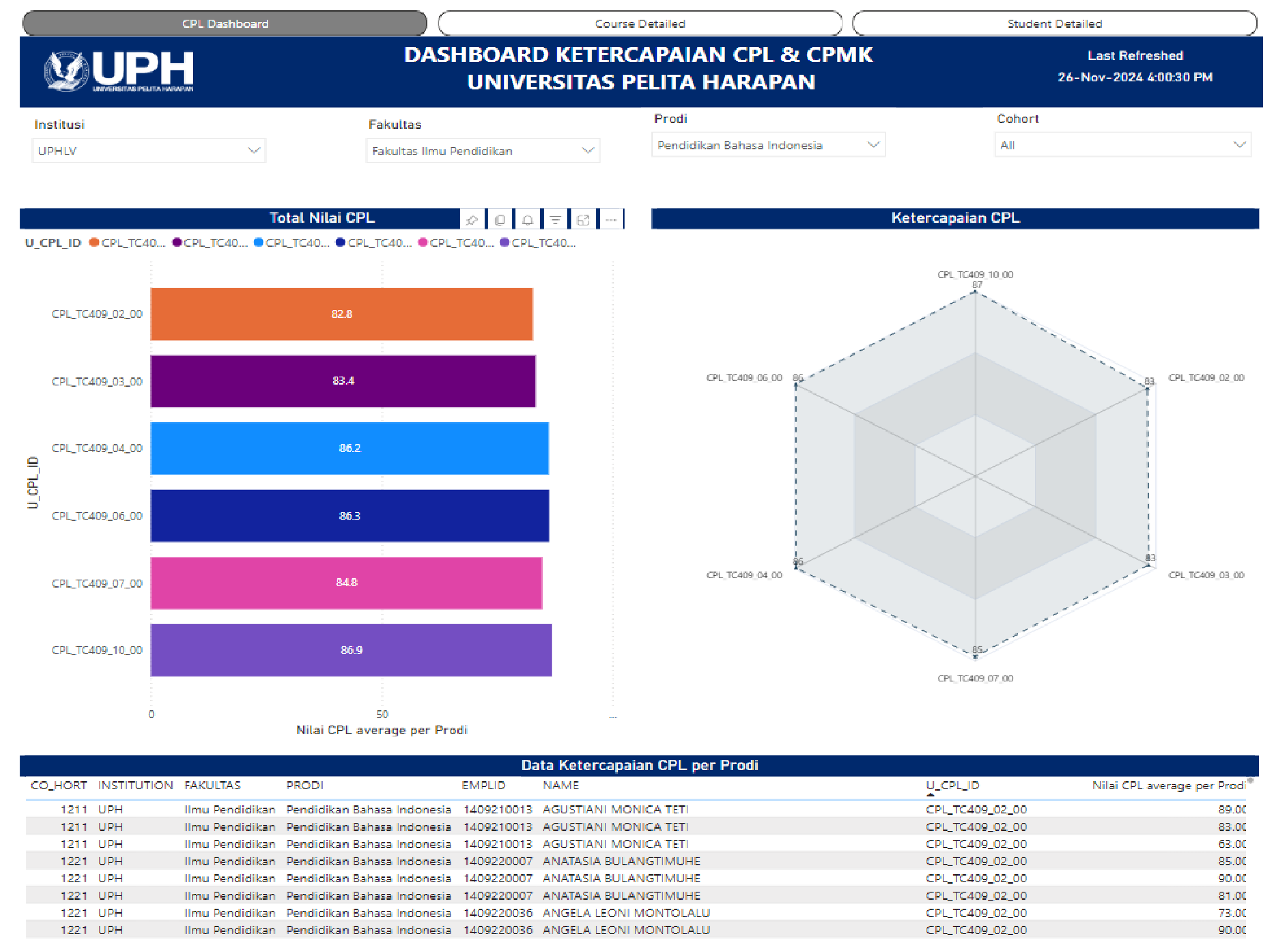Select the light blue CPL_TC409_04_00 bar
The height and width of the screenshot is (944, 1288).
pyautogui.click(x=350, y=449)
